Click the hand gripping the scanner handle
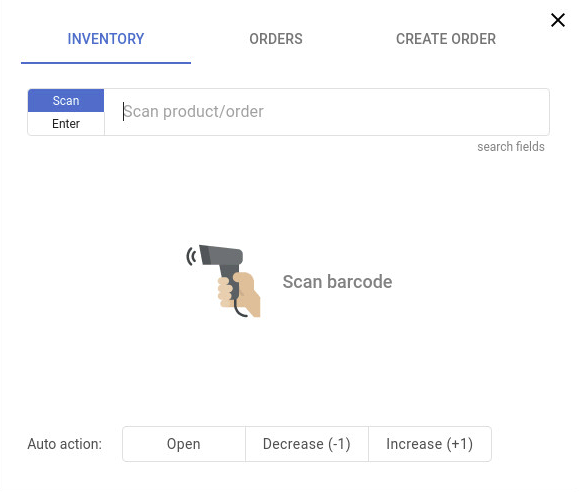 click(239, 294)
